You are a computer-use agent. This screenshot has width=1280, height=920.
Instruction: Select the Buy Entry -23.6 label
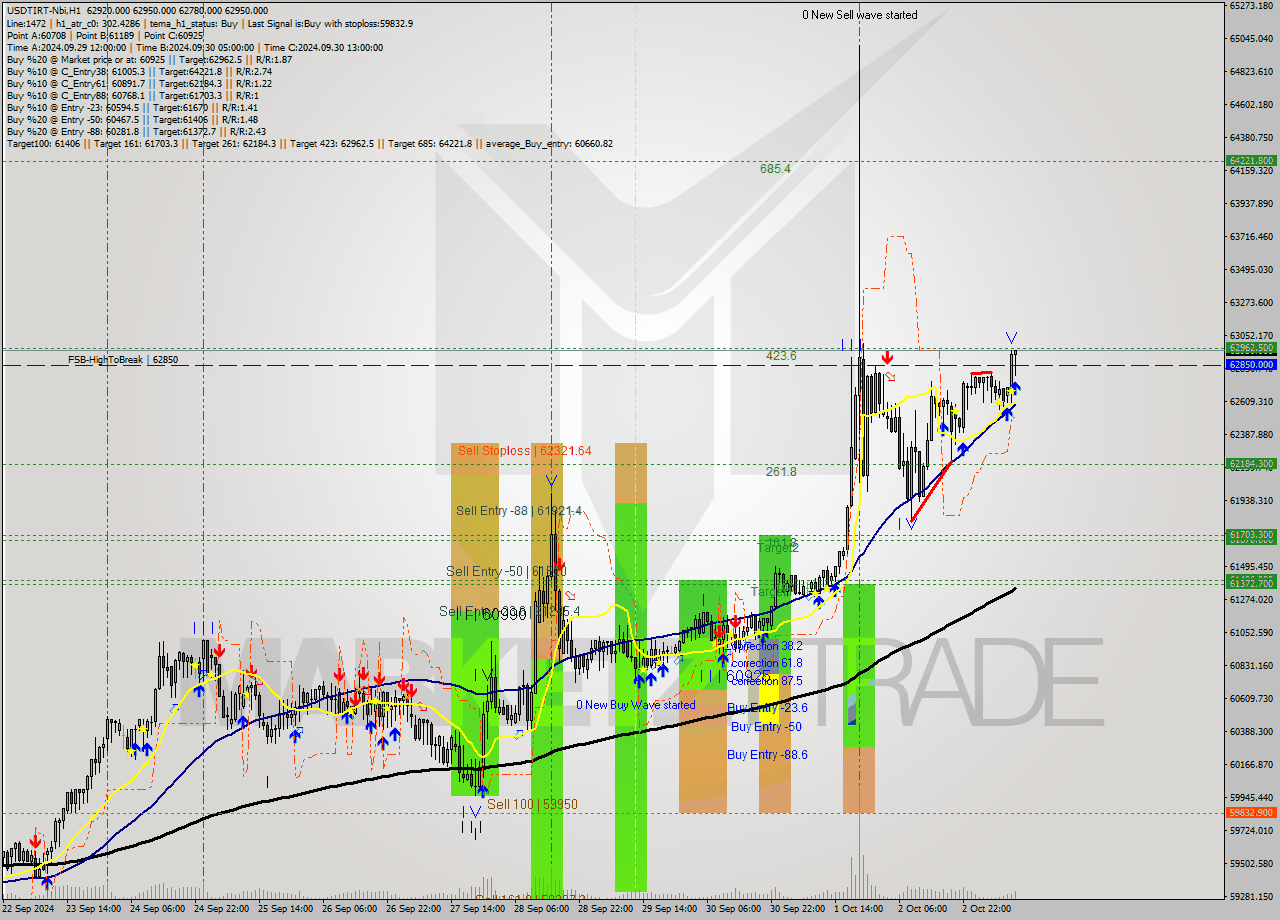[767, 708]
